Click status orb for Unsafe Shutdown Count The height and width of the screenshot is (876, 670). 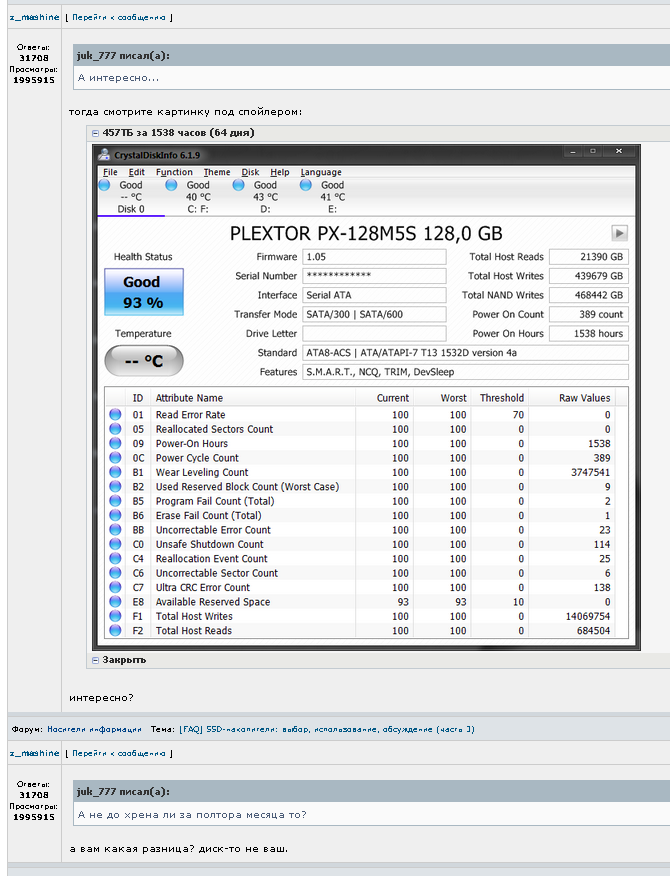click(115, 544)
